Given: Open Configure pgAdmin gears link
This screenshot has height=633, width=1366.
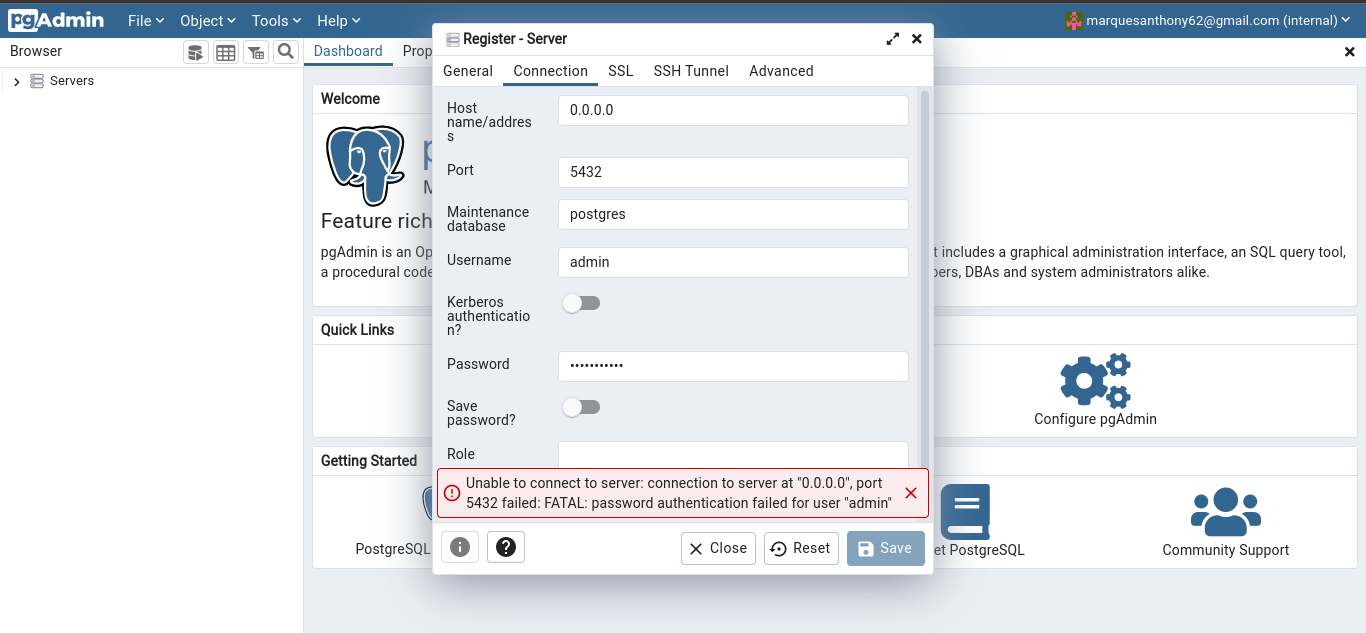Looking at the screenshot, I should 1095,380.
